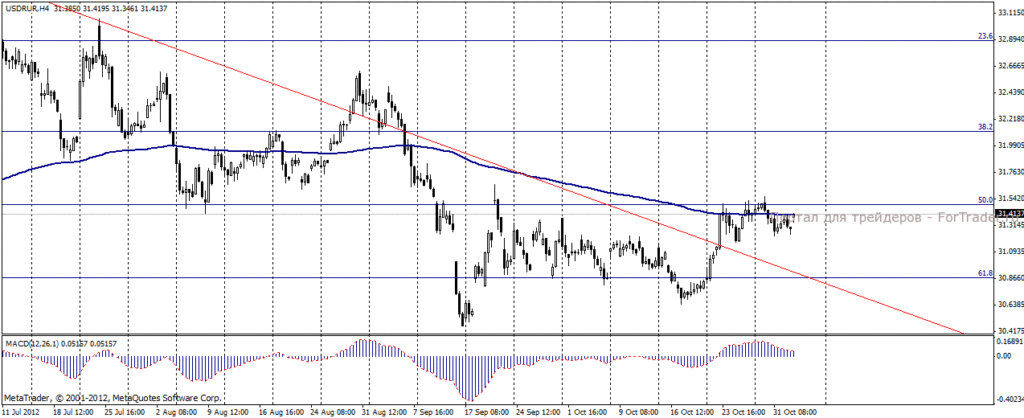Select the 23.6 Fibonacci level label

click(x=985, y=37)
